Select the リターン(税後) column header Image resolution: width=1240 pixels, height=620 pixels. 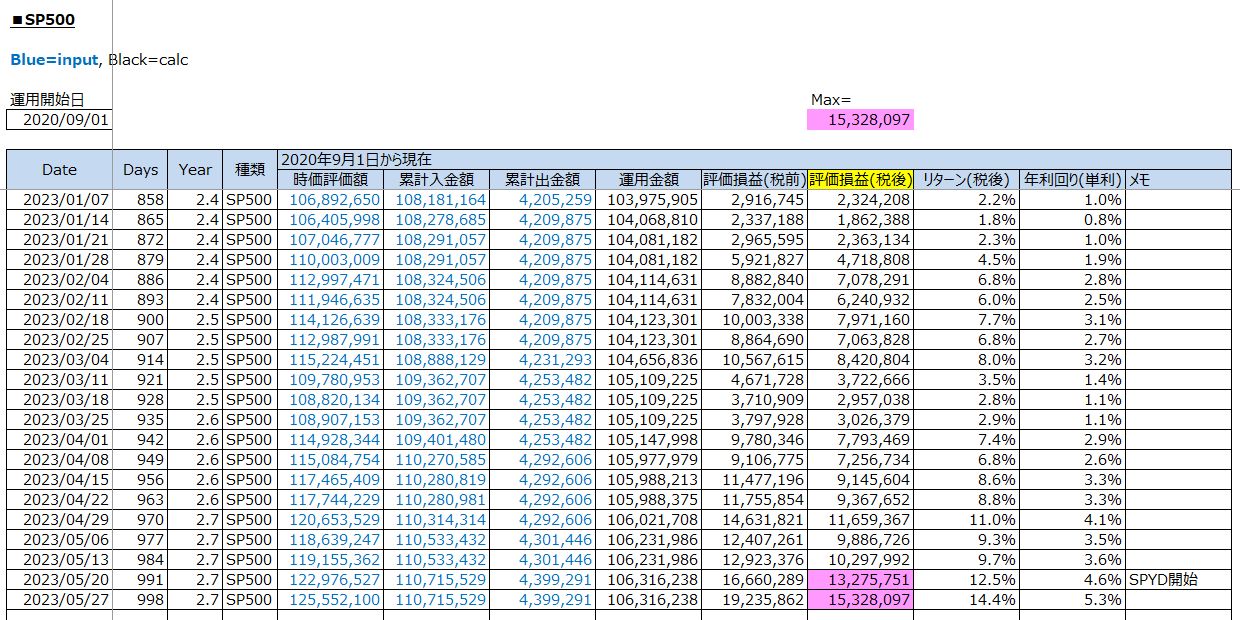tap(966, 179)
